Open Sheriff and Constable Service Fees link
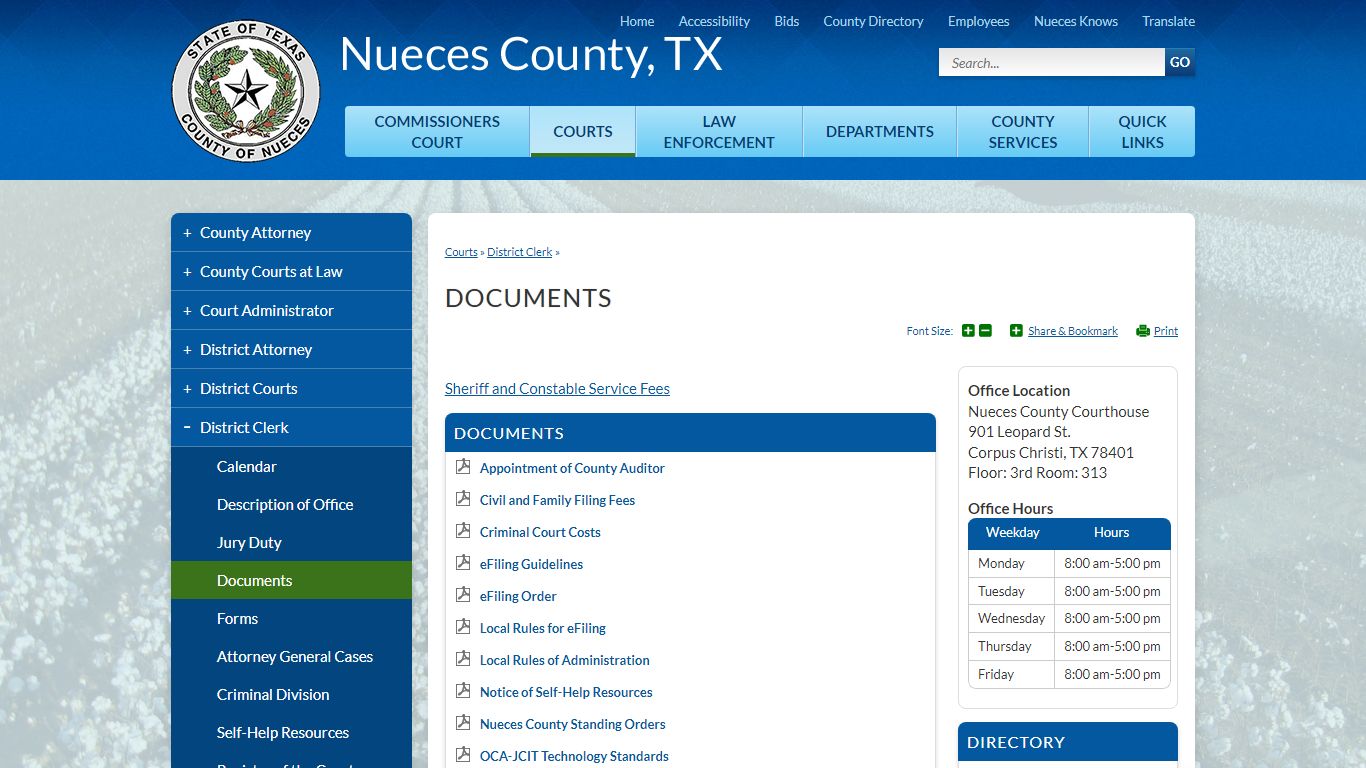Screen dimensions: 1366x768 (x=557, y=389)
